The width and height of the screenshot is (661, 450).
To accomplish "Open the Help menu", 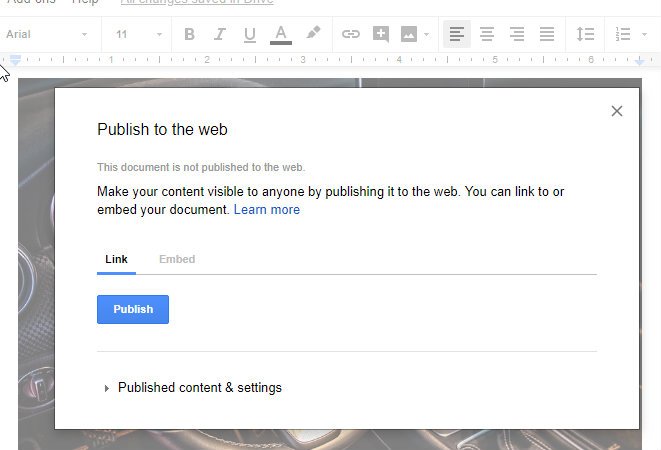I will (85, 2).
